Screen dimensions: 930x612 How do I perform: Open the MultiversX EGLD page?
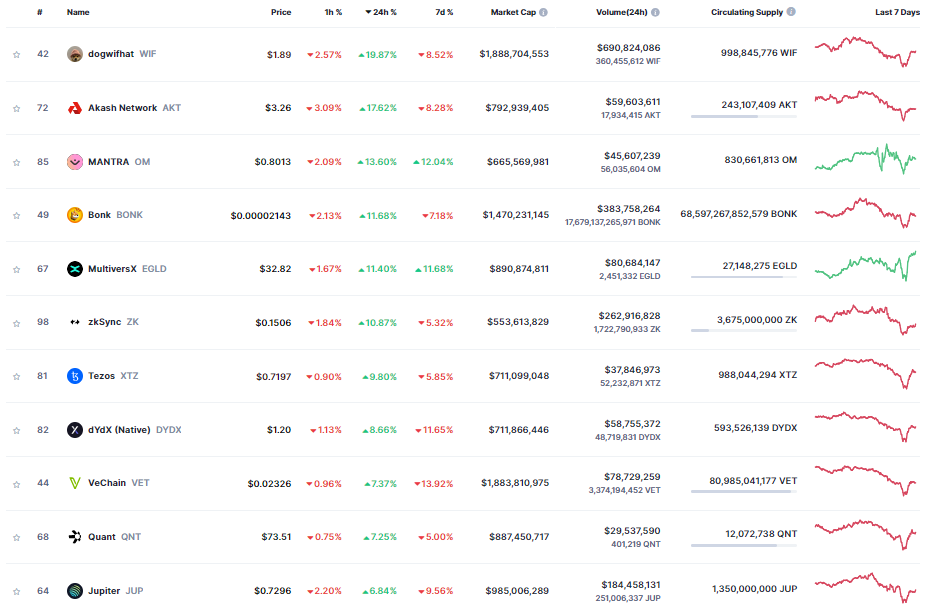click(128, 269)
